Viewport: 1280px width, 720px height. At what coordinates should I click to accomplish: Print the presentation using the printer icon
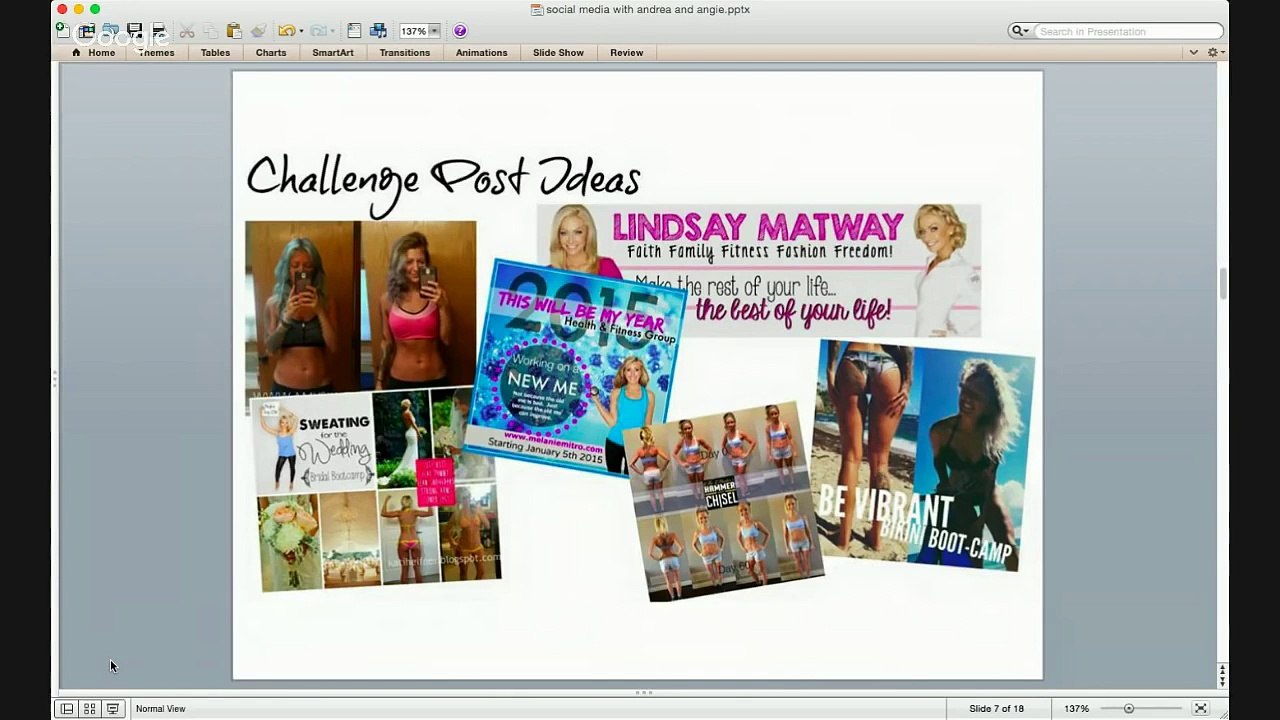158,31
